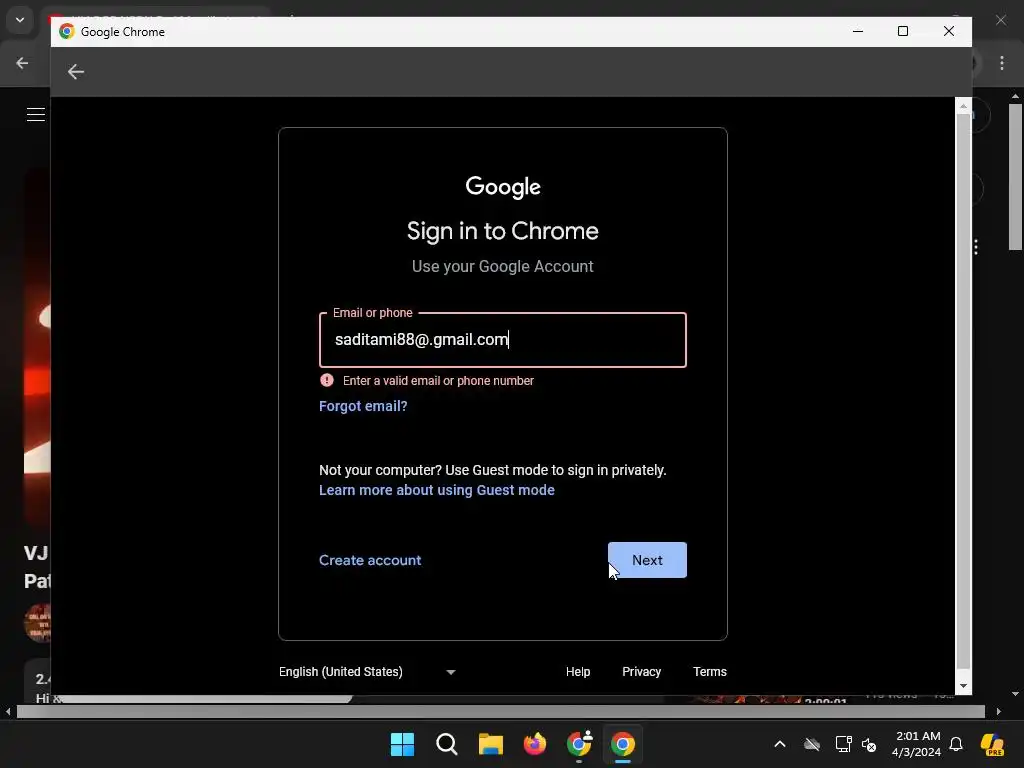
Task: Click the sign-in window vertical scrollbar
Action: (963, 391)
